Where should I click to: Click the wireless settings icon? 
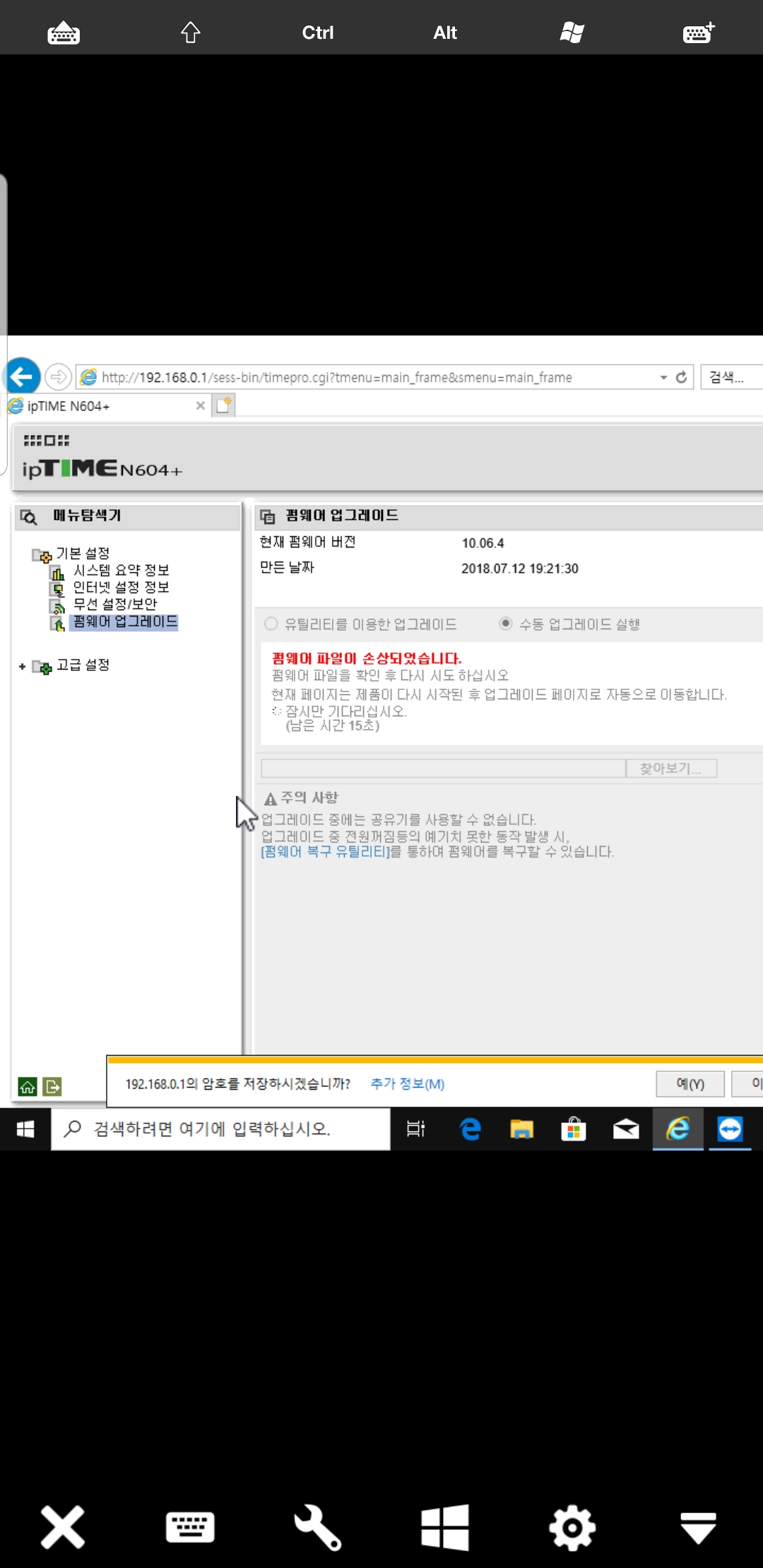pyautogui.click(x=58, y=605)
